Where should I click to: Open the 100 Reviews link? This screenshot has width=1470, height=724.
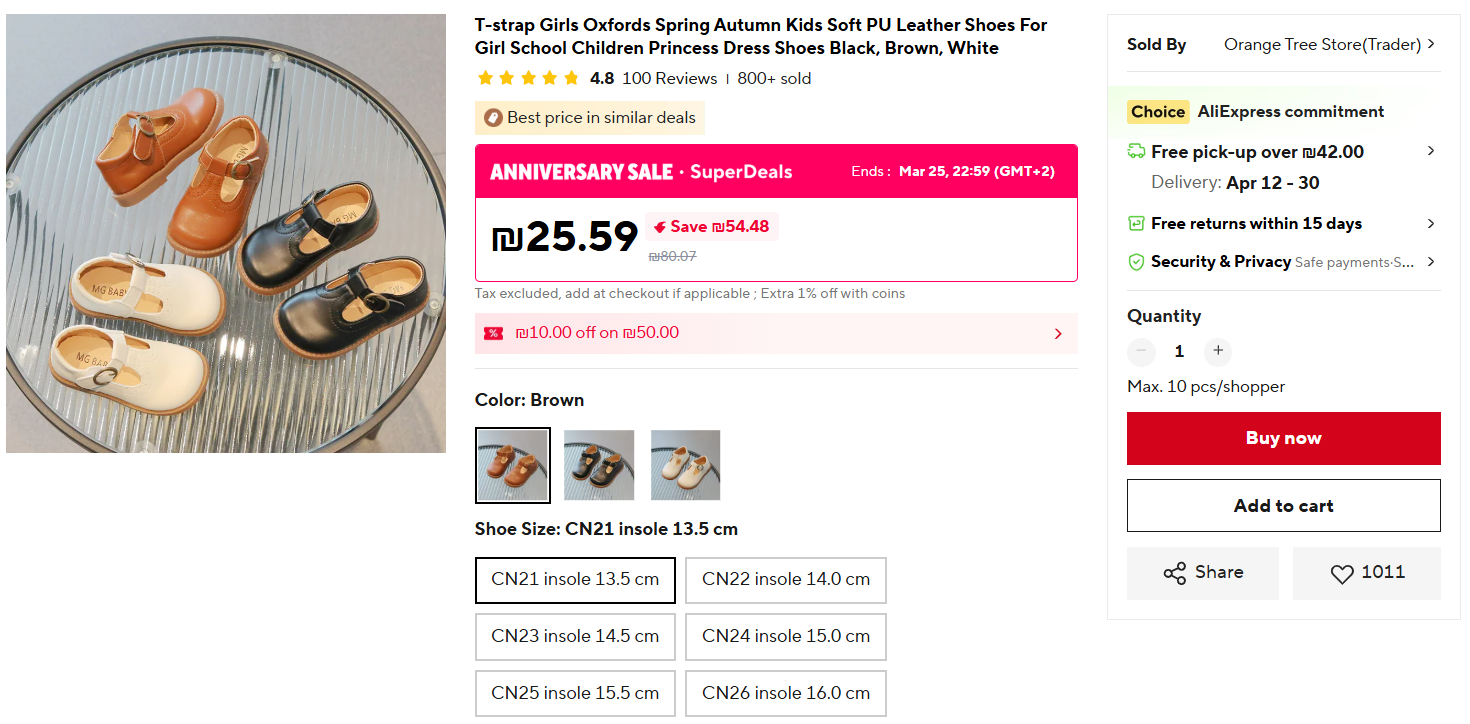tap(669, 78)
